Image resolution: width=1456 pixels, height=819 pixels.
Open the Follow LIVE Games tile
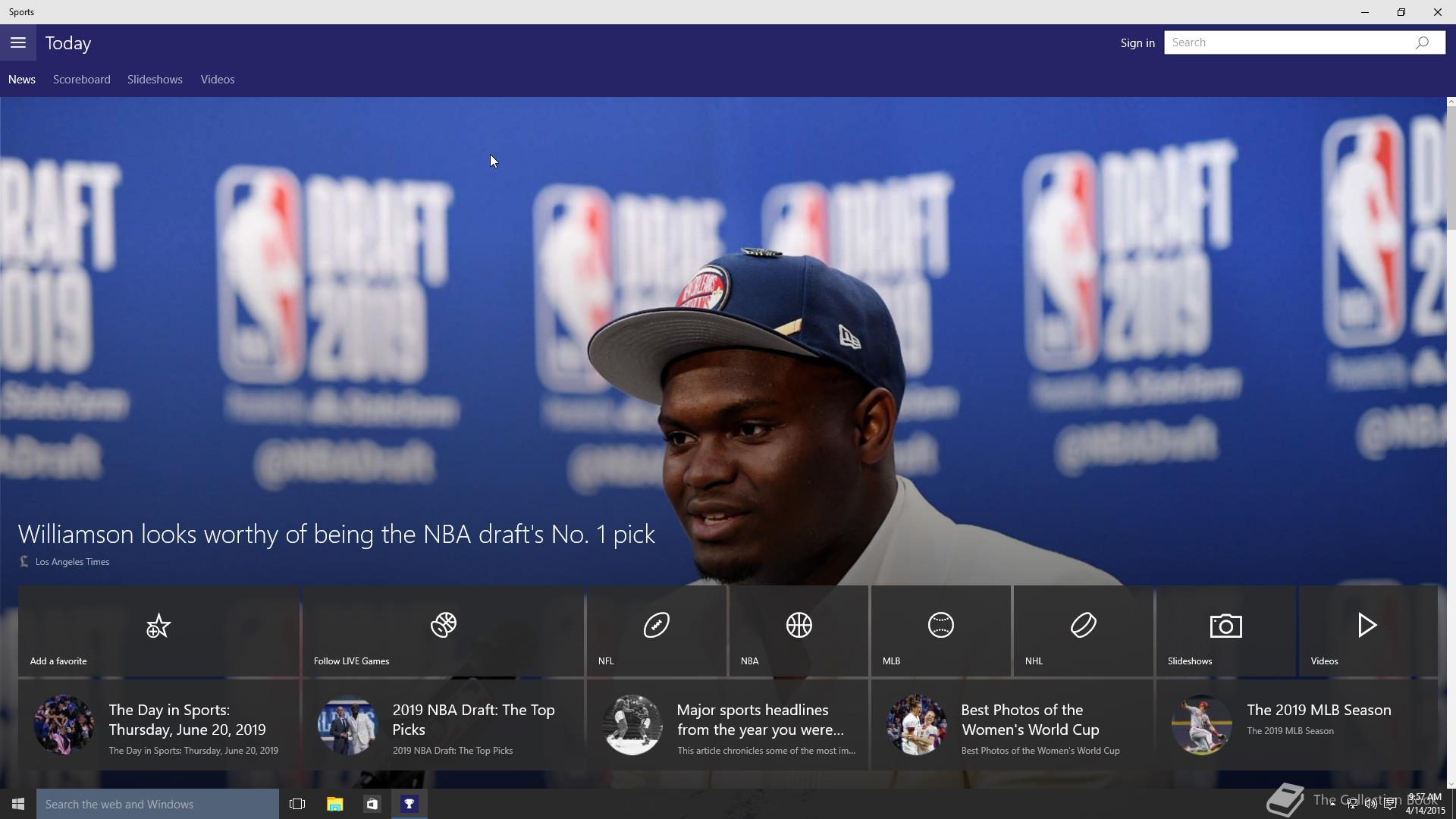coord(443,631)
